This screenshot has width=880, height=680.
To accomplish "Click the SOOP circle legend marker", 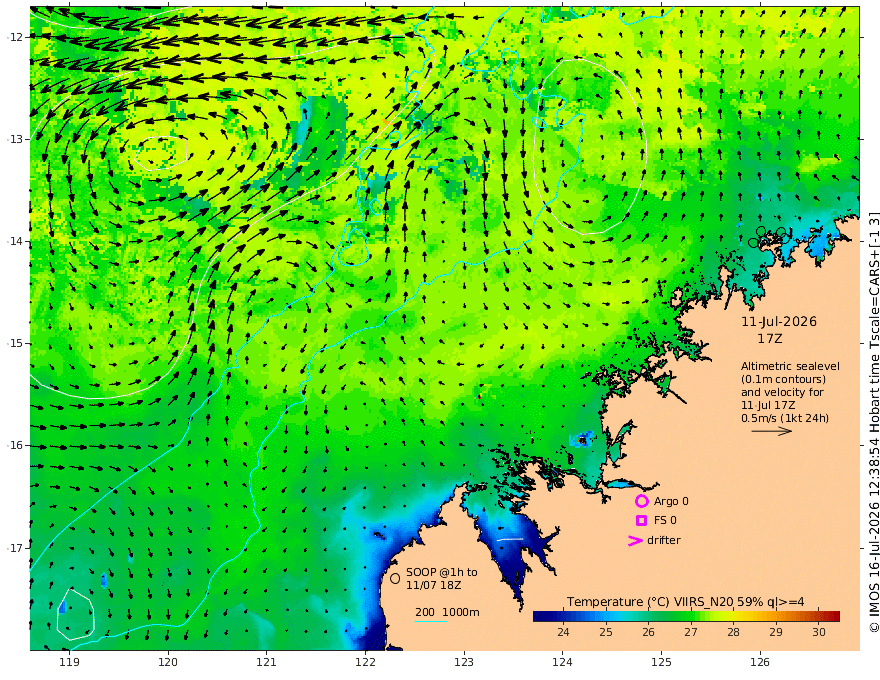I will click(x=395, y=578).
